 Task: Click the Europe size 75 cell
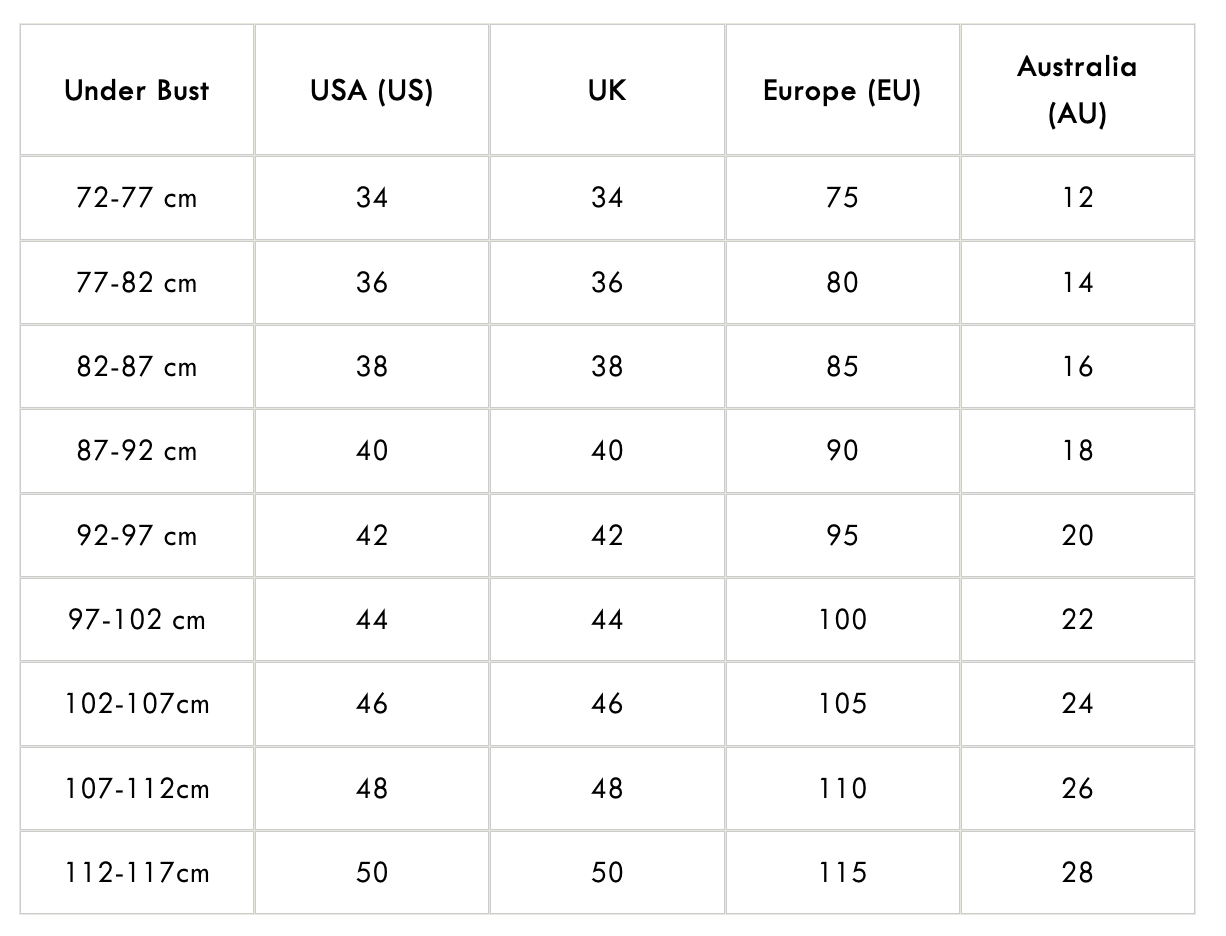click(842, 198)
